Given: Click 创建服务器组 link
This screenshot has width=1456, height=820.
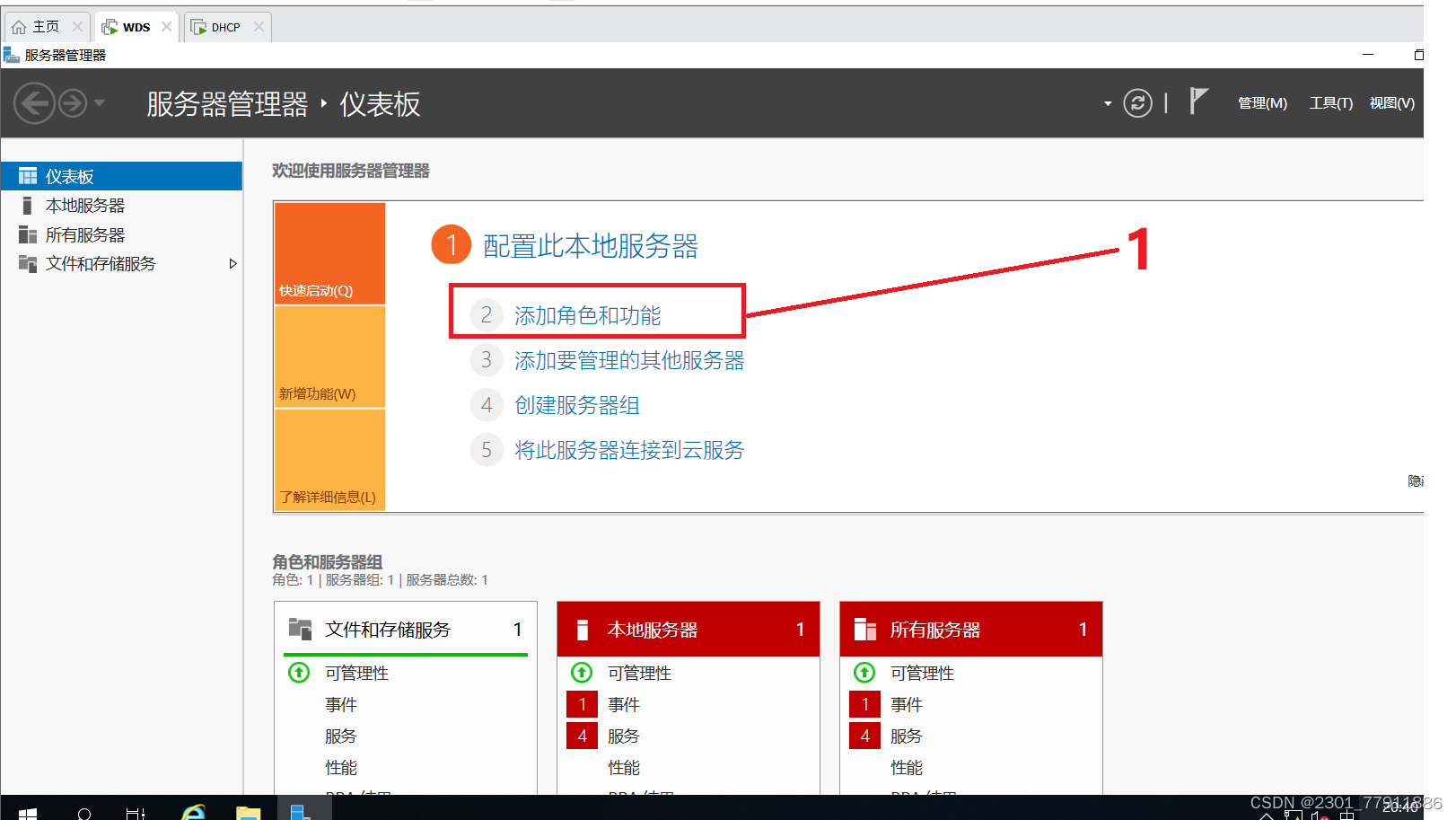Looking at the screenshot, I should point(577,405).
